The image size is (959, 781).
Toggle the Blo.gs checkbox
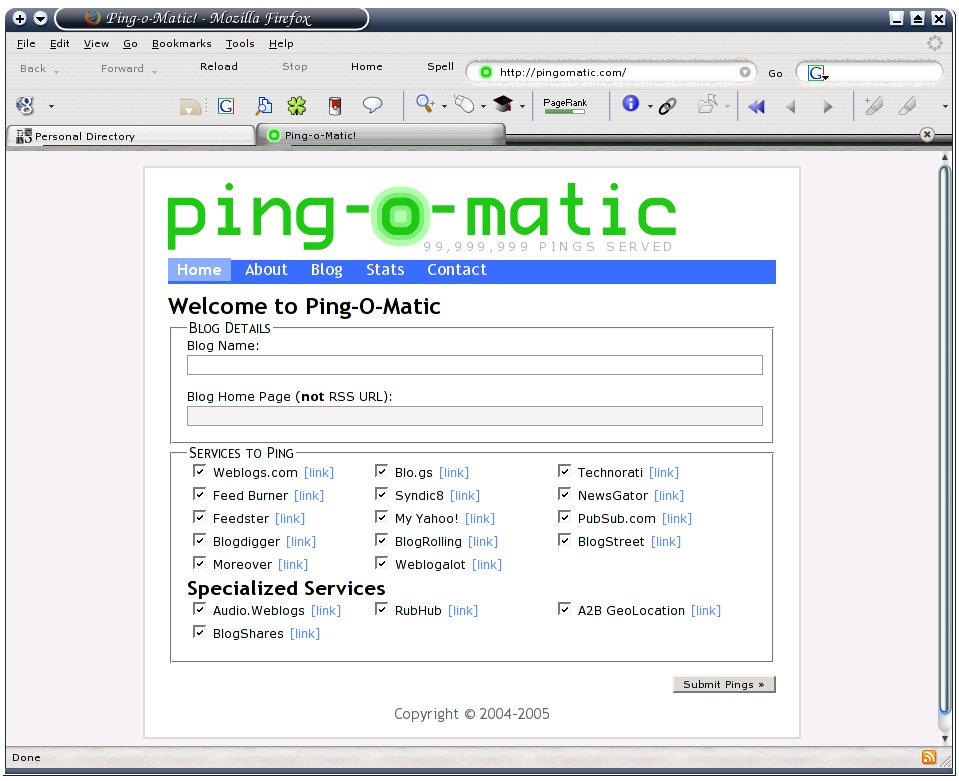point(381,470)
